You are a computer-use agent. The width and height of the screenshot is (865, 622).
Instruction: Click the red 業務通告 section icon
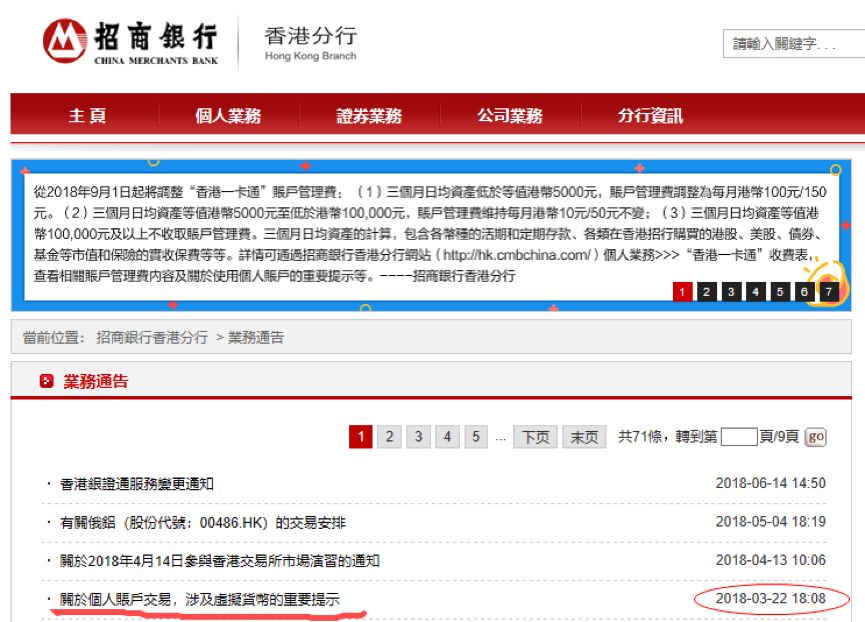pyautogui.click(x=46, y=381)
